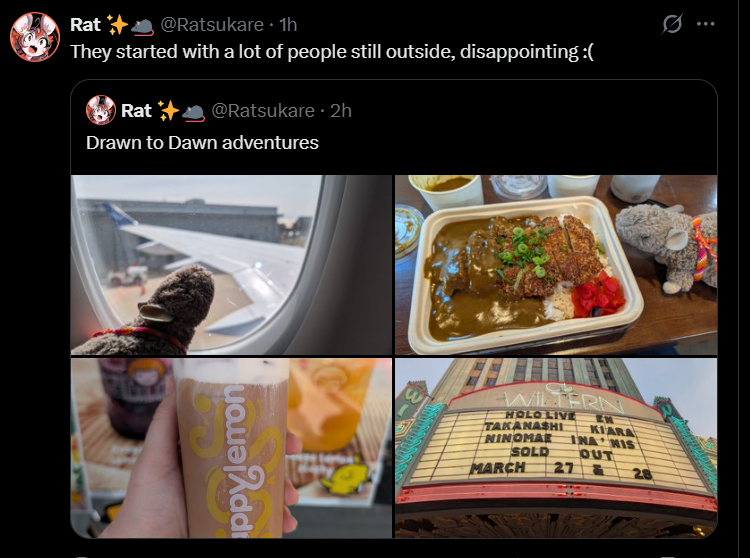Click the small avatar in quoted post
The height and width of the screenshot is (558, 750).
[101, 110]
